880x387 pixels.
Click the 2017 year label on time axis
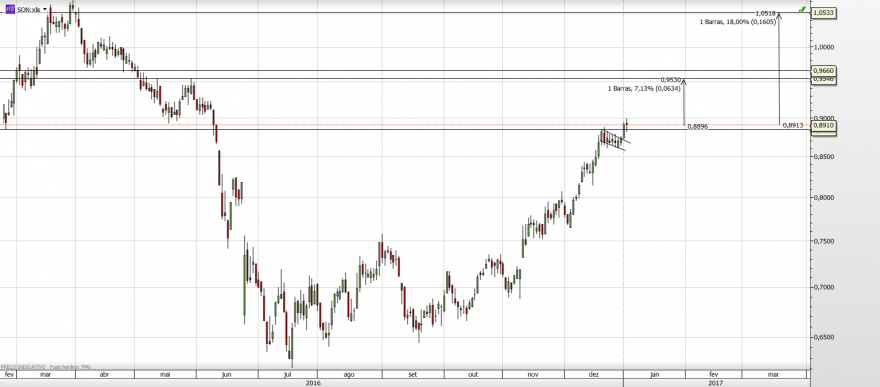click(x=715, y=383)
